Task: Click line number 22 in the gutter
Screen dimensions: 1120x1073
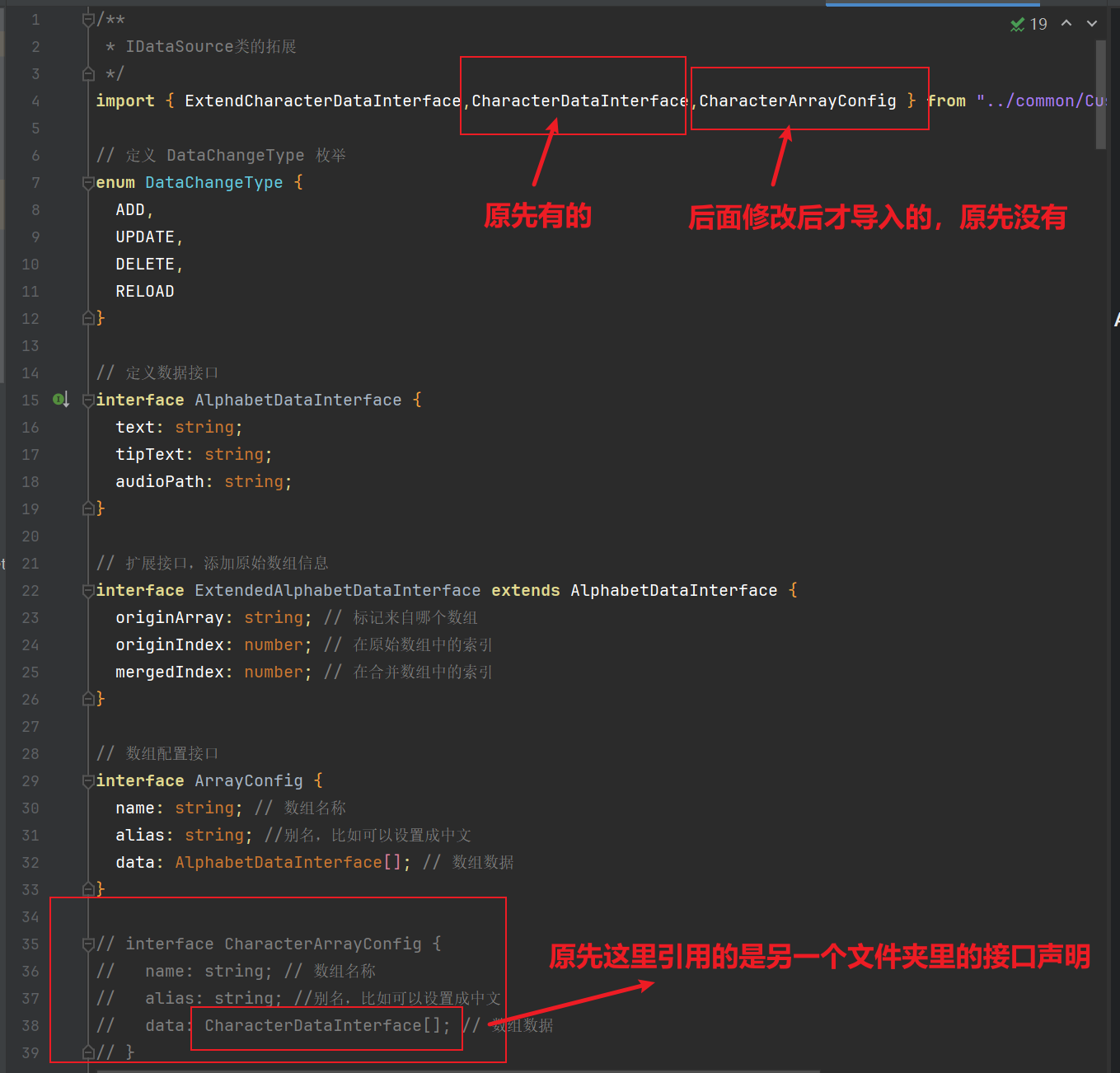Action: tap(30, 590)
